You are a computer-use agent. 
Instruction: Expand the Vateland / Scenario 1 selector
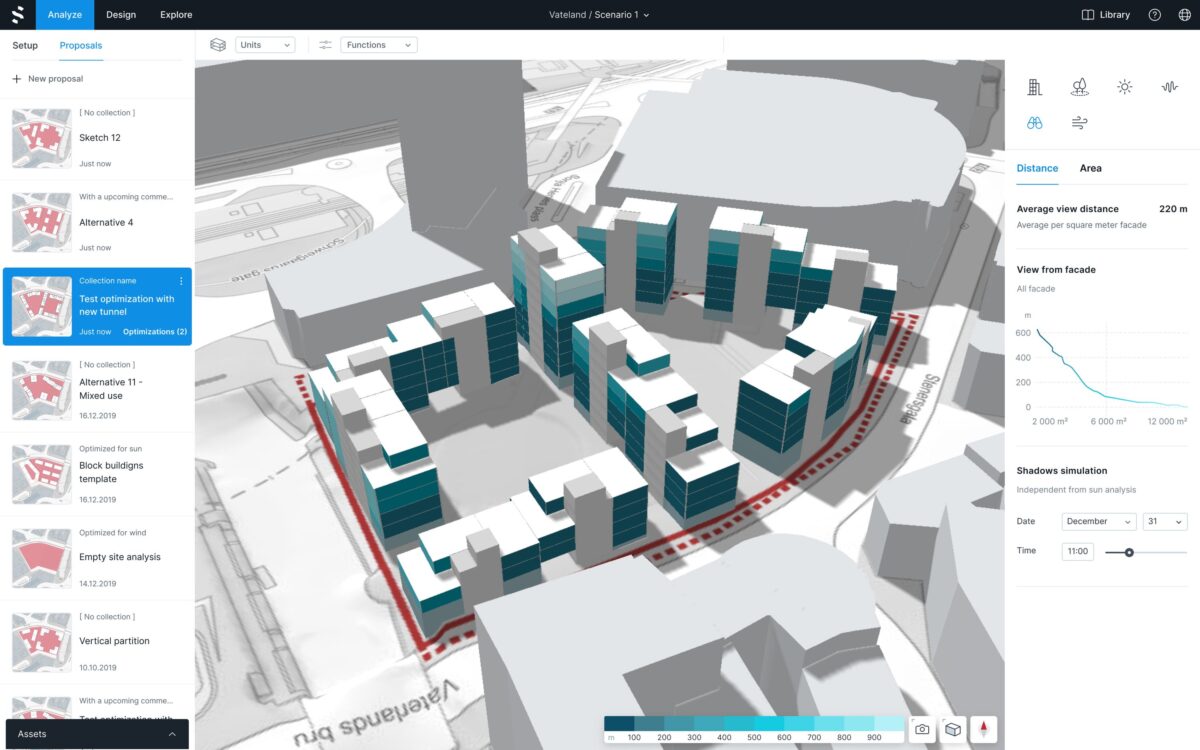click(599, 15)
